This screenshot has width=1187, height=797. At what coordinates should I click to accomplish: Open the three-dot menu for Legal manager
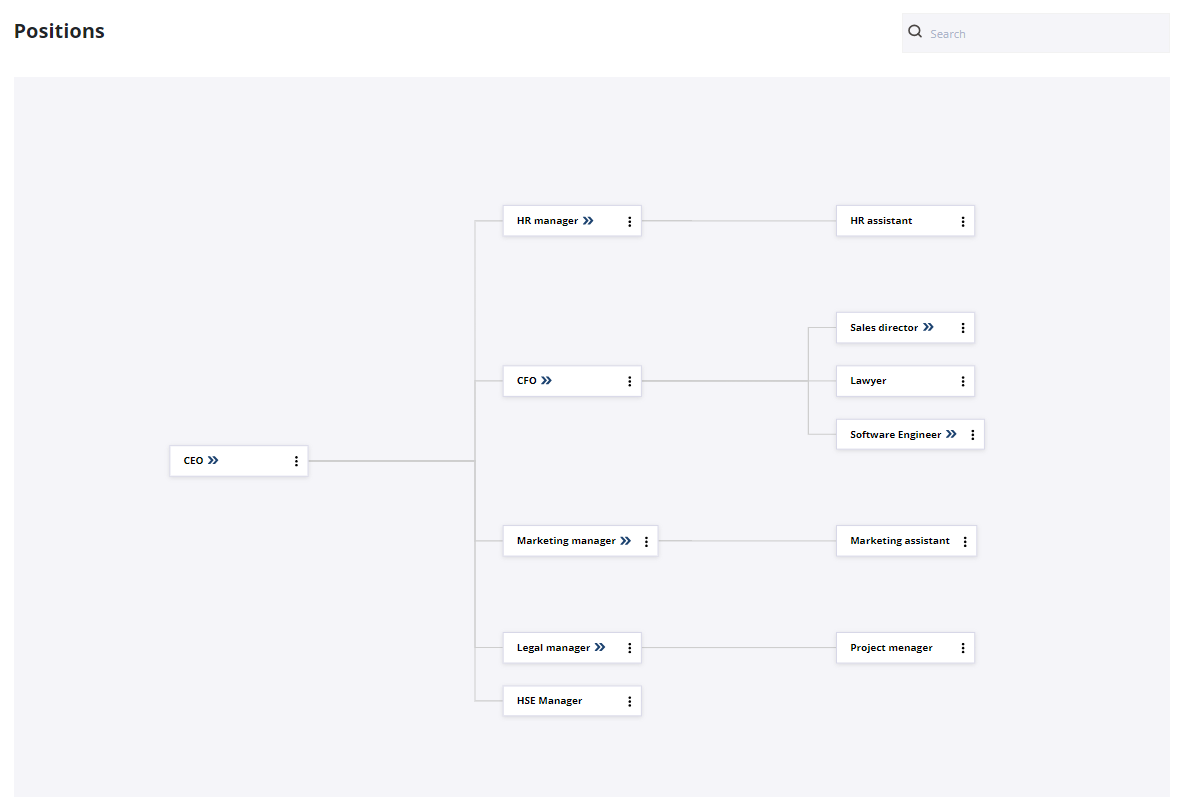click(x=629, y=648)
